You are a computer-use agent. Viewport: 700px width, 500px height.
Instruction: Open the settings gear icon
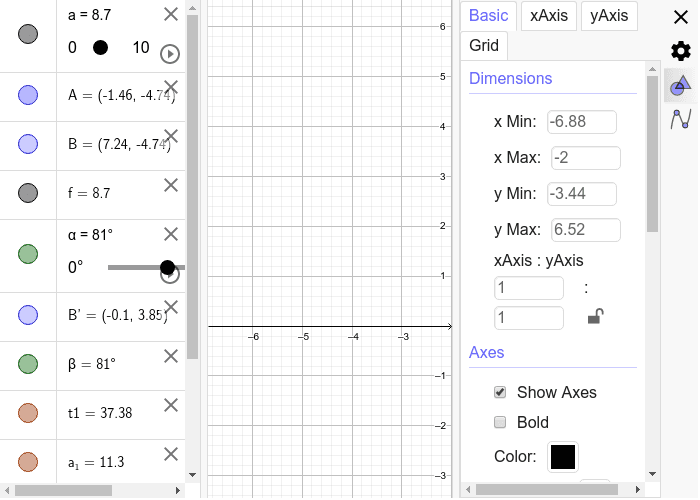click(x=681, y=51)
